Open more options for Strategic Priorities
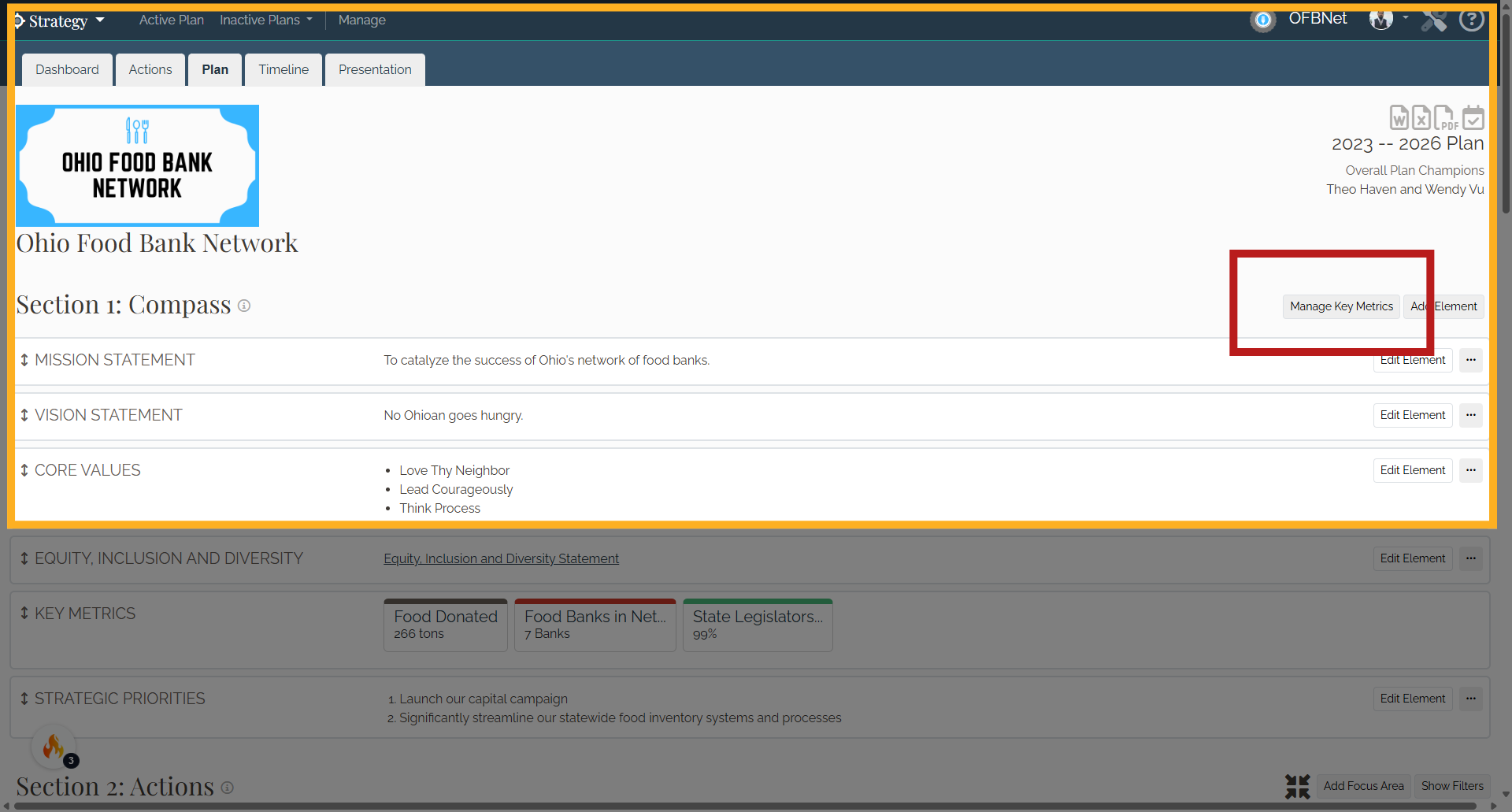Viewport: 1512px width, 812px height. [1471, 699]
